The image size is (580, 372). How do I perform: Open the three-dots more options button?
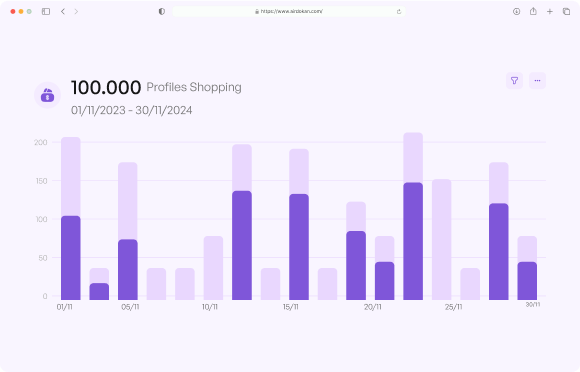point(537,81)
